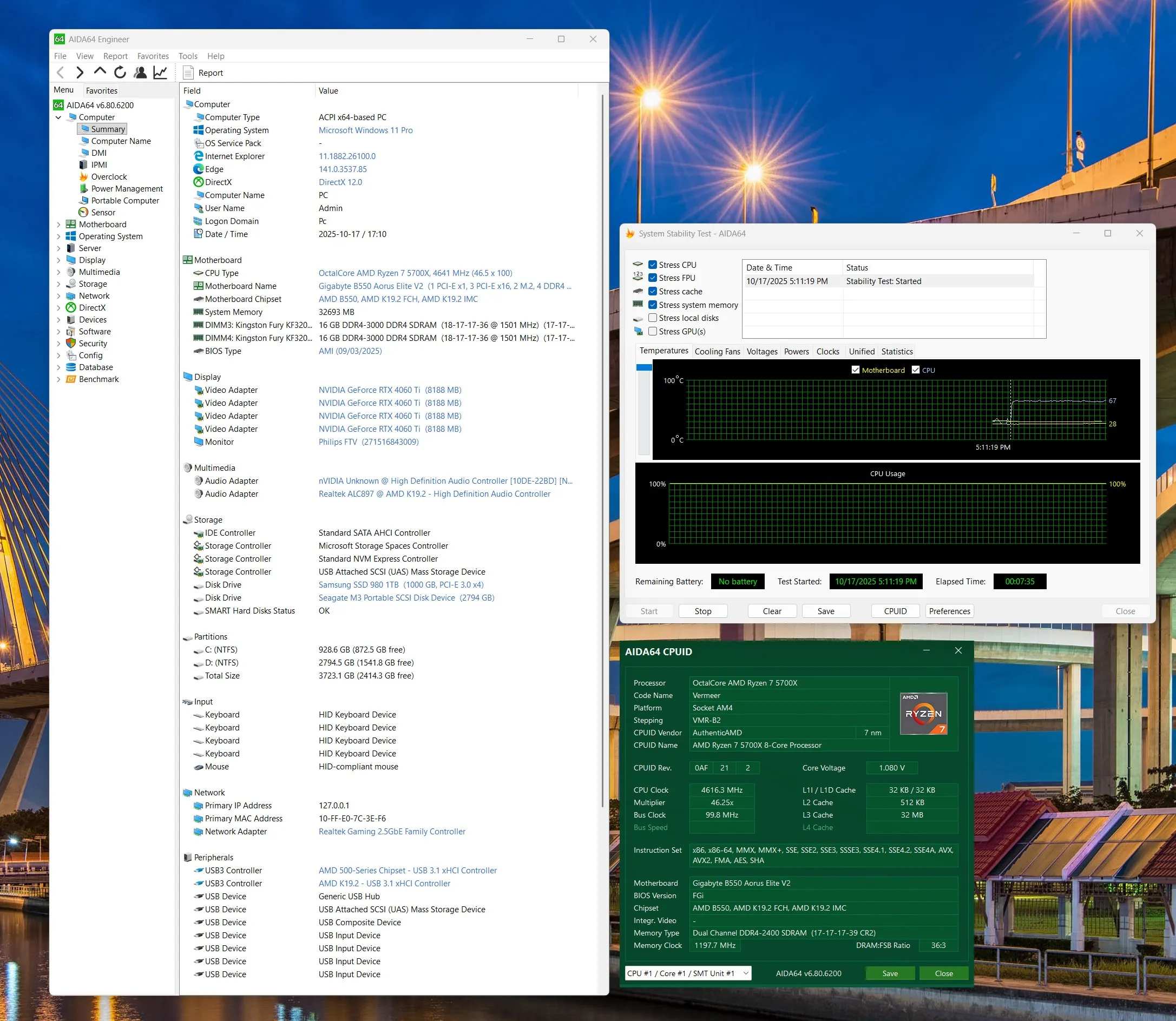Open the Tools menu

pyautogui.click(x=187, y=56)
